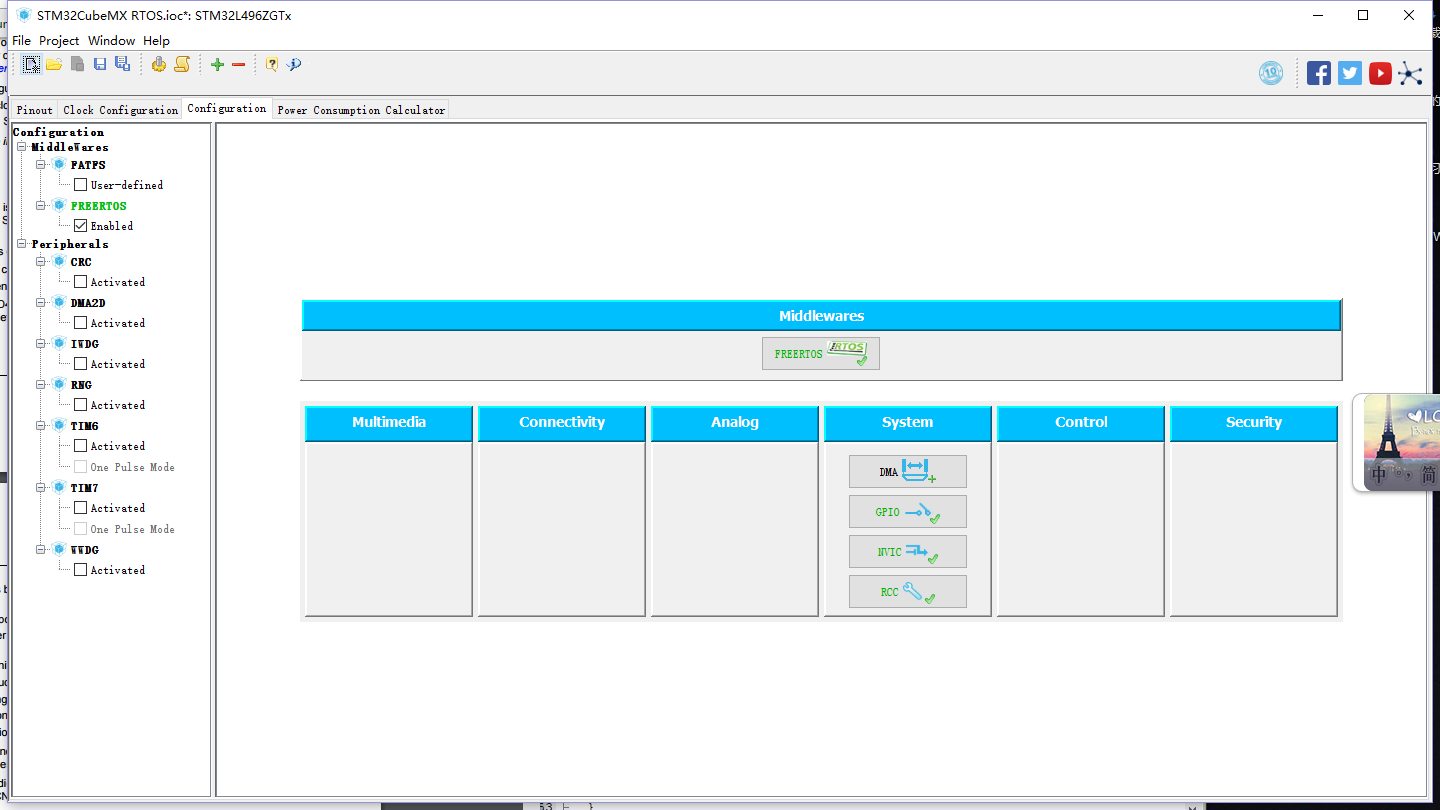Select the Configuration tab

[x=227, y=109]
